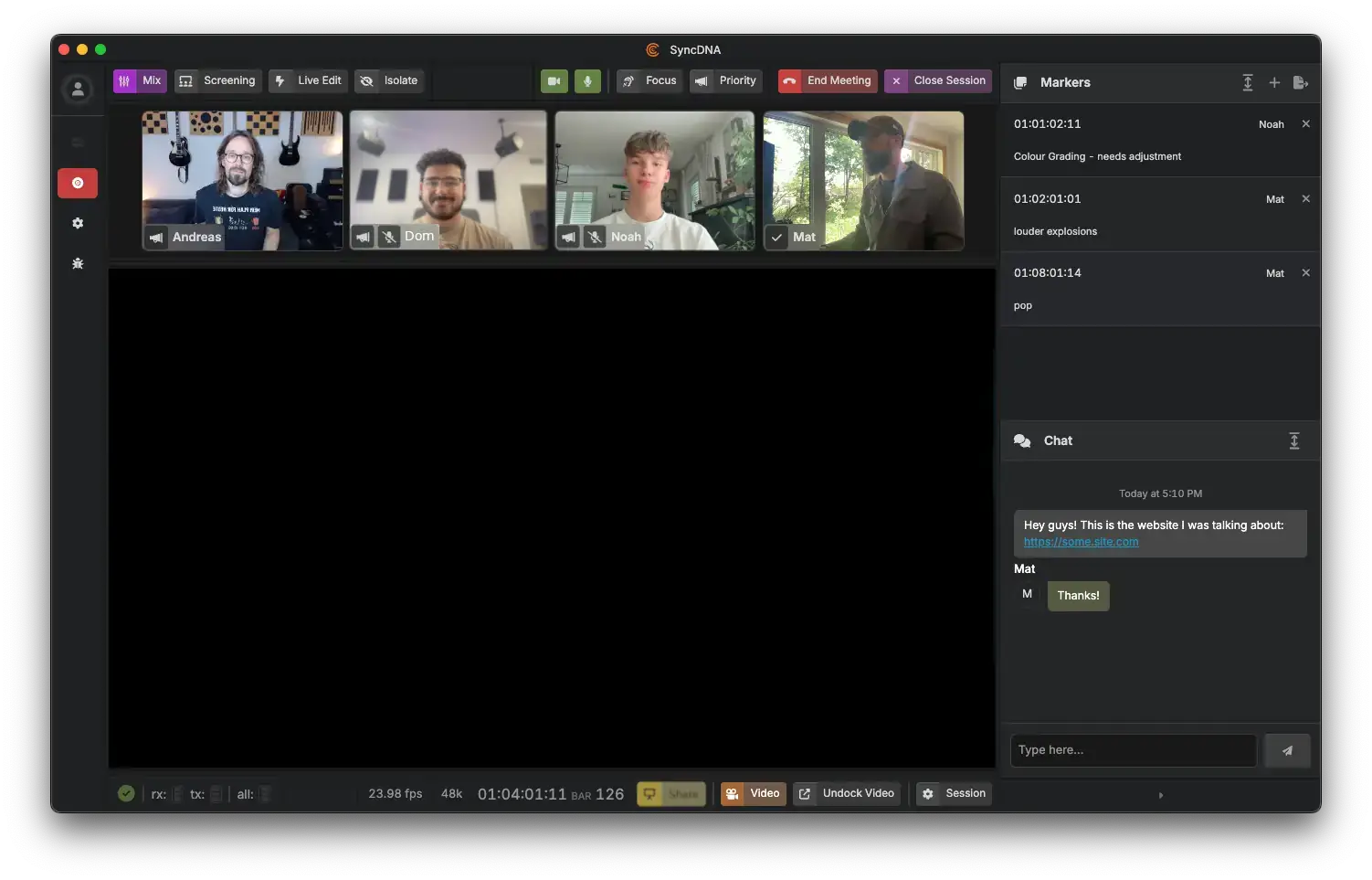Switch to Screening mode
The image size is (1372, 880).
pyautogui.click(x=217, y=80)
